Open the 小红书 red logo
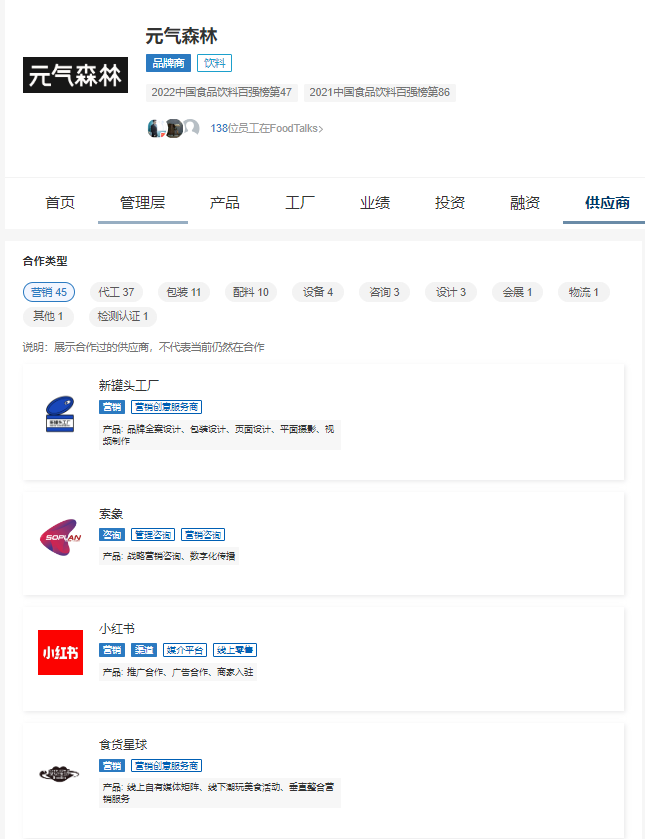 click(60, 652)
